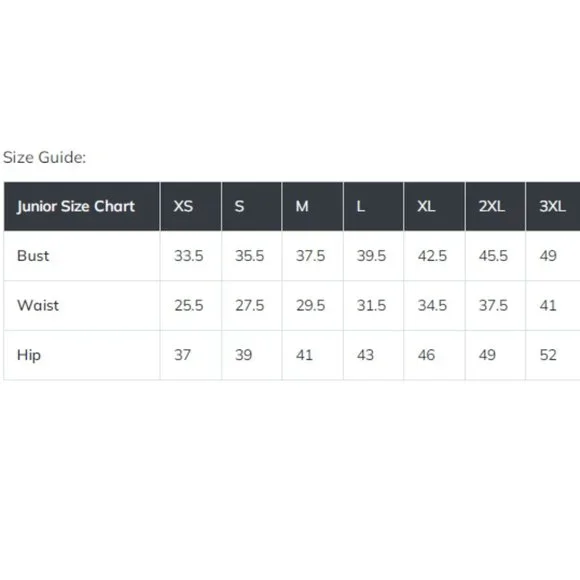This screenshot has width=580, height=580.
Task: Select the XS column header
Action: [x=191, y=206]
